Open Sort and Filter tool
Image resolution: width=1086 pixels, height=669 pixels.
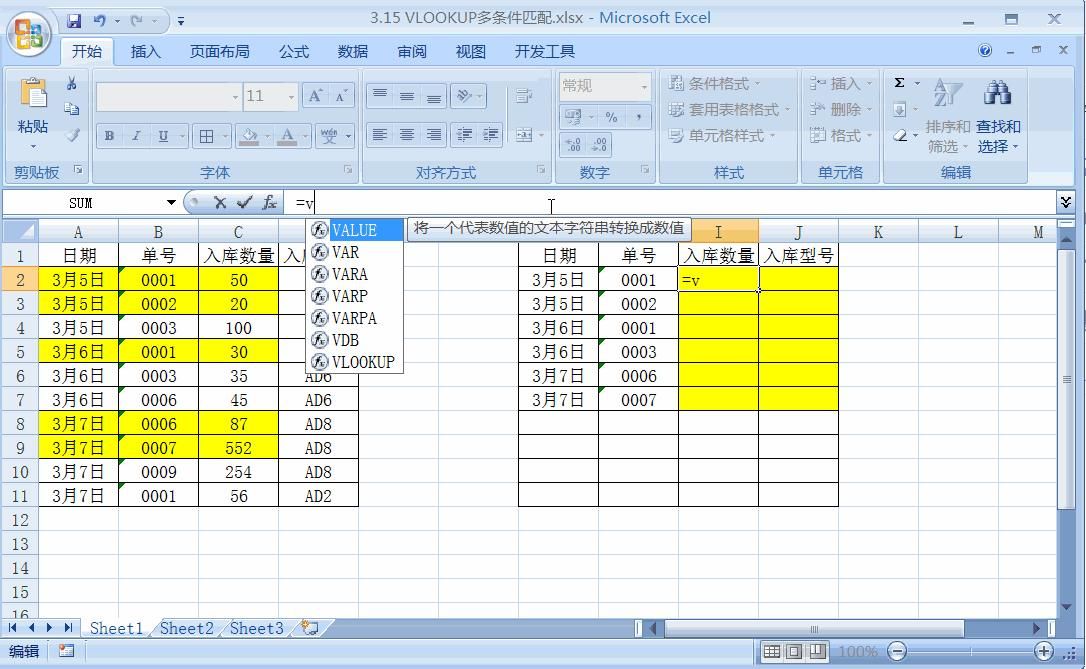[x=947, y=116]
